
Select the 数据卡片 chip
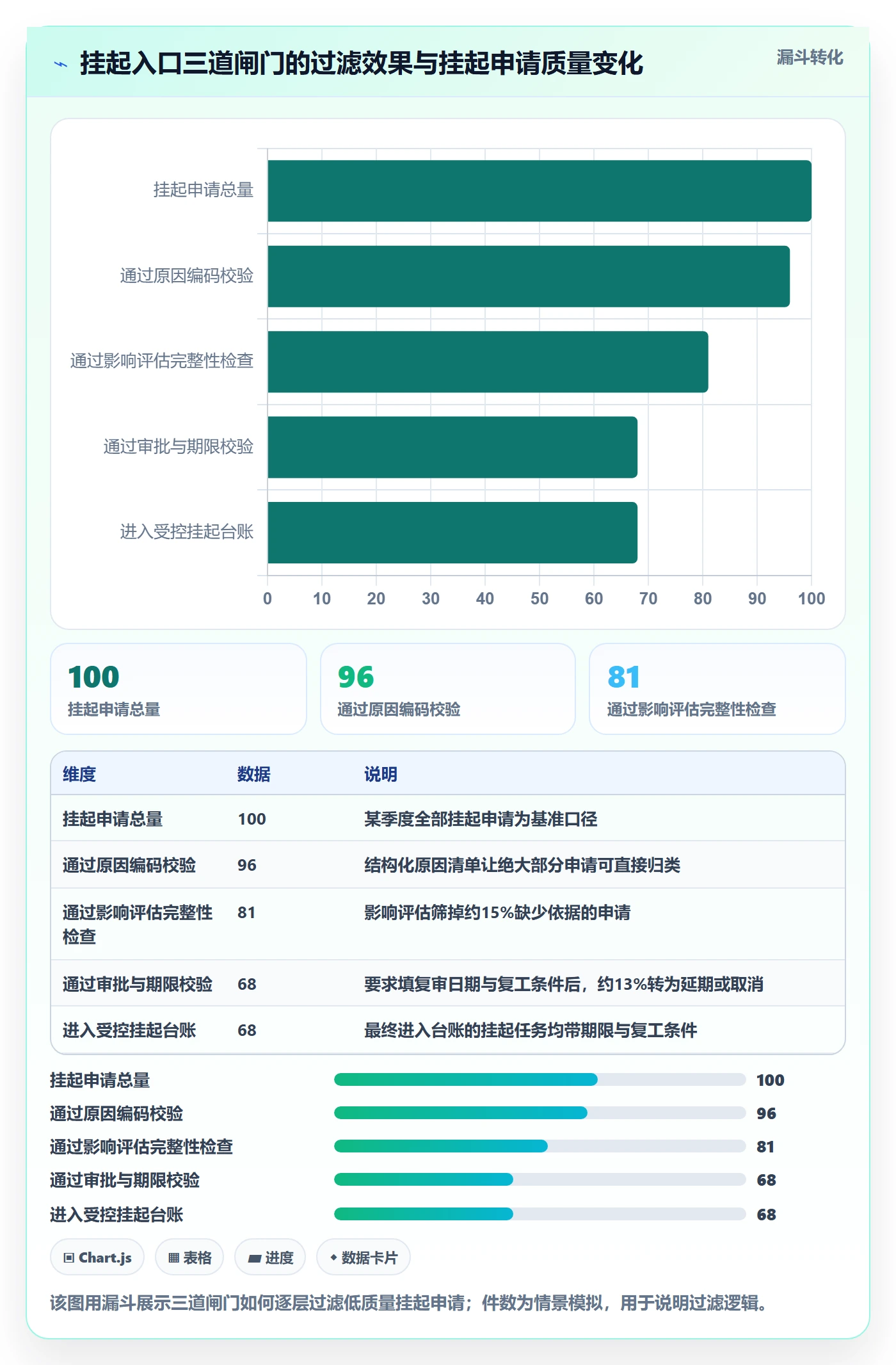pos(364,1257)
